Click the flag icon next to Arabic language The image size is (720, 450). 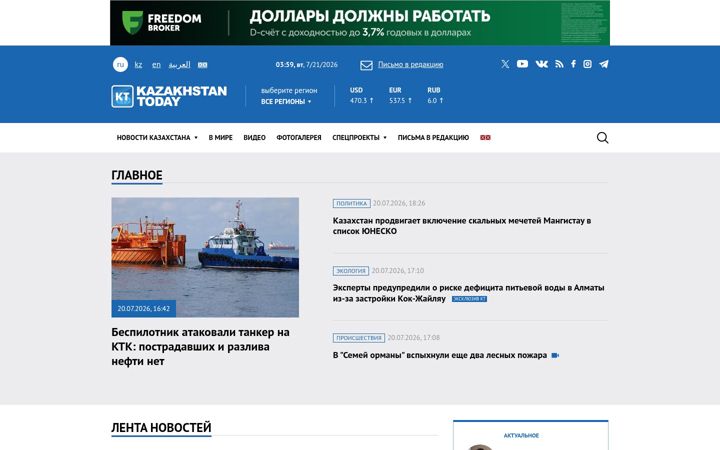click(202, 65)
